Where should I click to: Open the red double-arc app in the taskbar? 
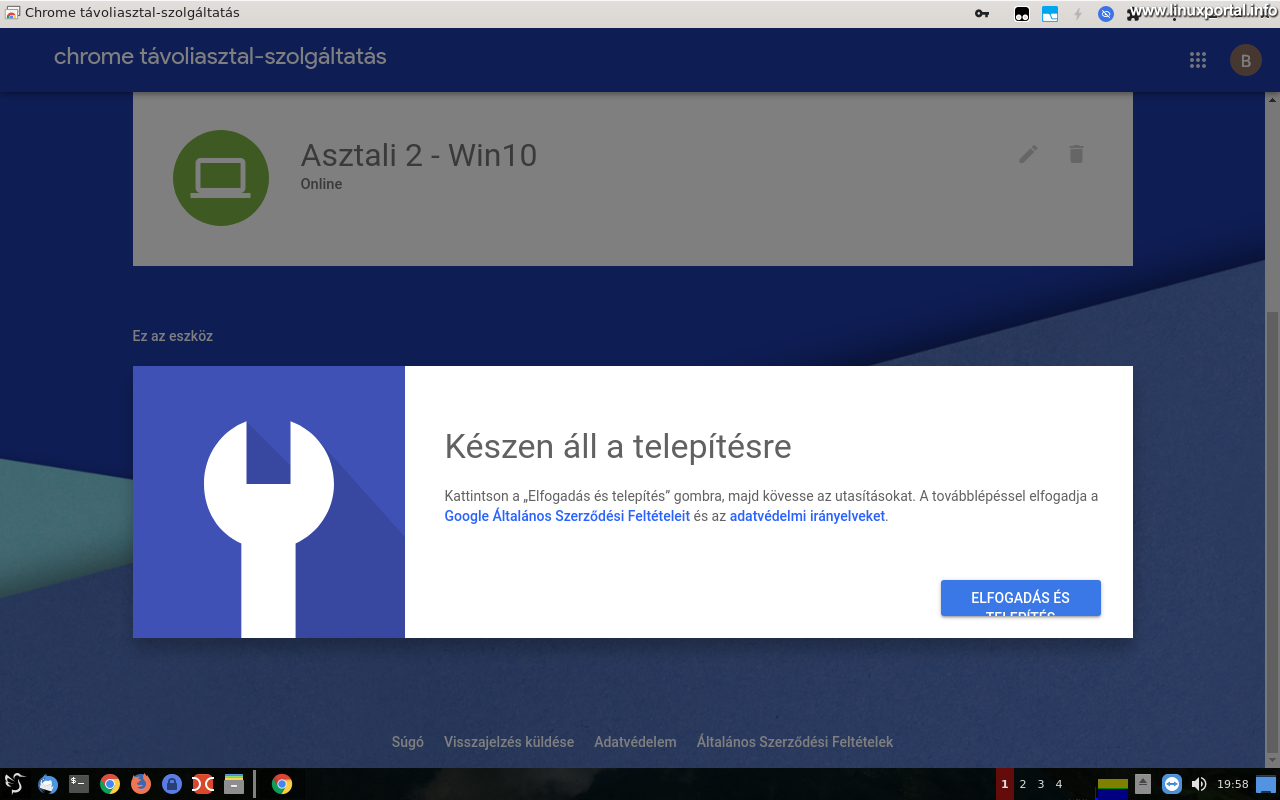point(203,784)
